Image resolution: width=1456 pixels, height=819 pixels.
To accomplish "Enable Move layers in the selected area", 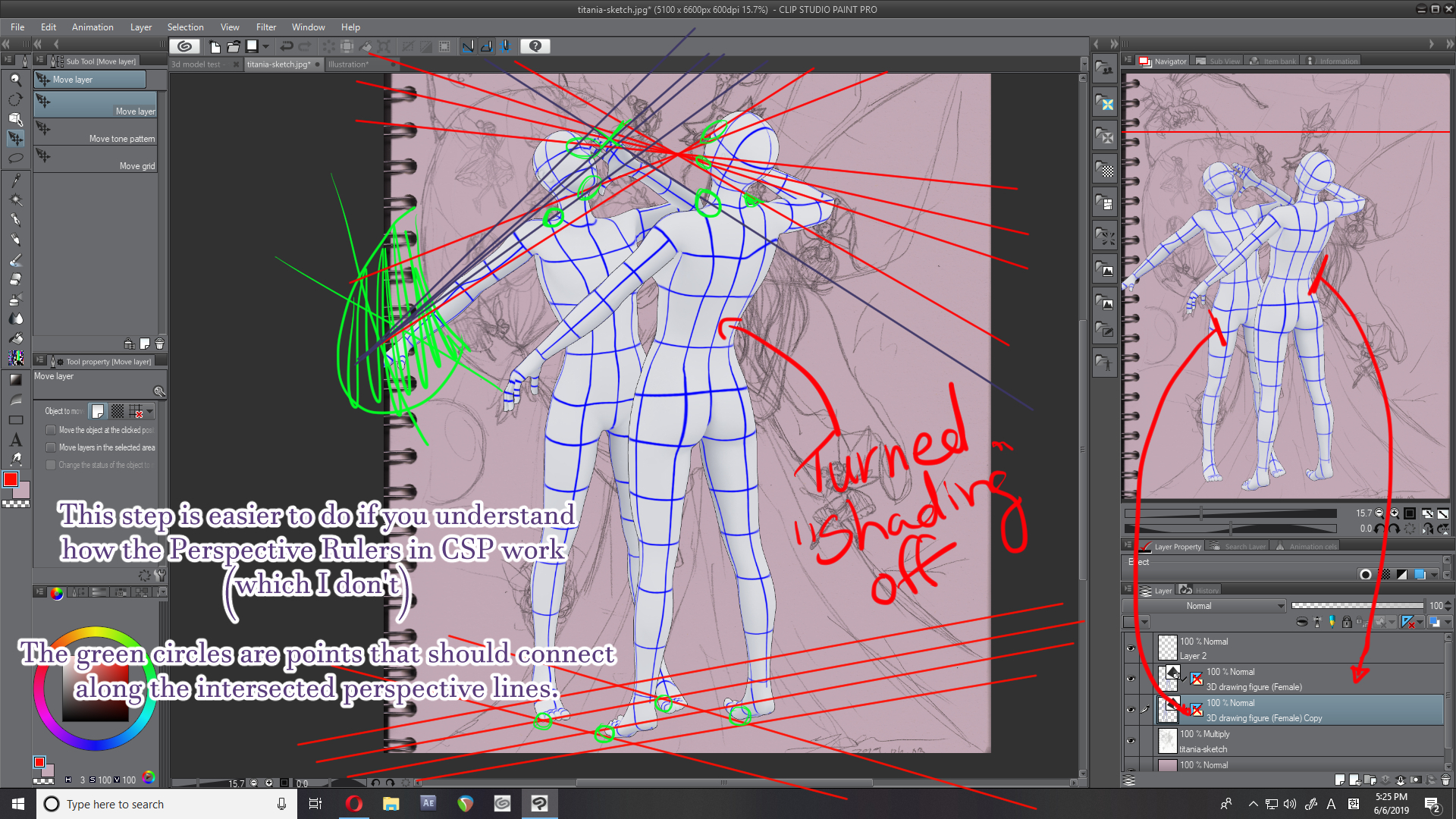I will (x=51, y=447).
